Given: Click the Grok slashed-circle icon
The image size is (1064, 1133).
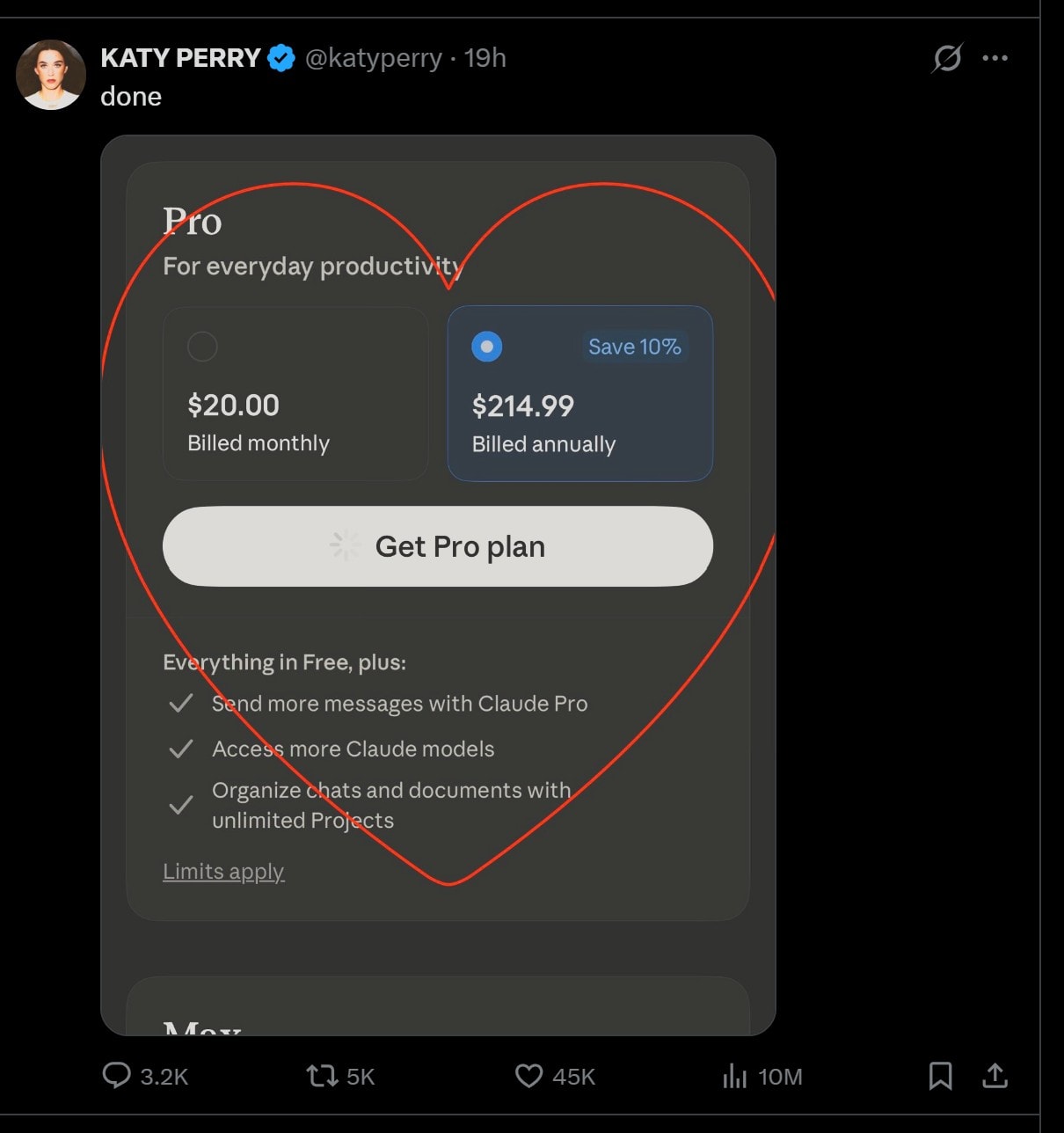Looking at the screenshot, I should [946, 58].
